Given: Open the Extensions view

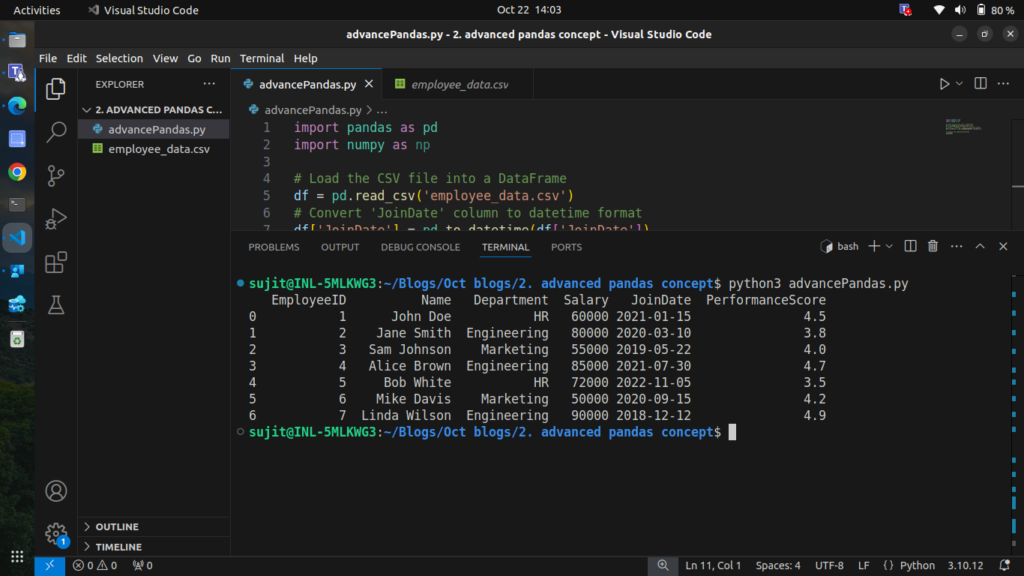Looking at the screenshot, I should [57, 262].
